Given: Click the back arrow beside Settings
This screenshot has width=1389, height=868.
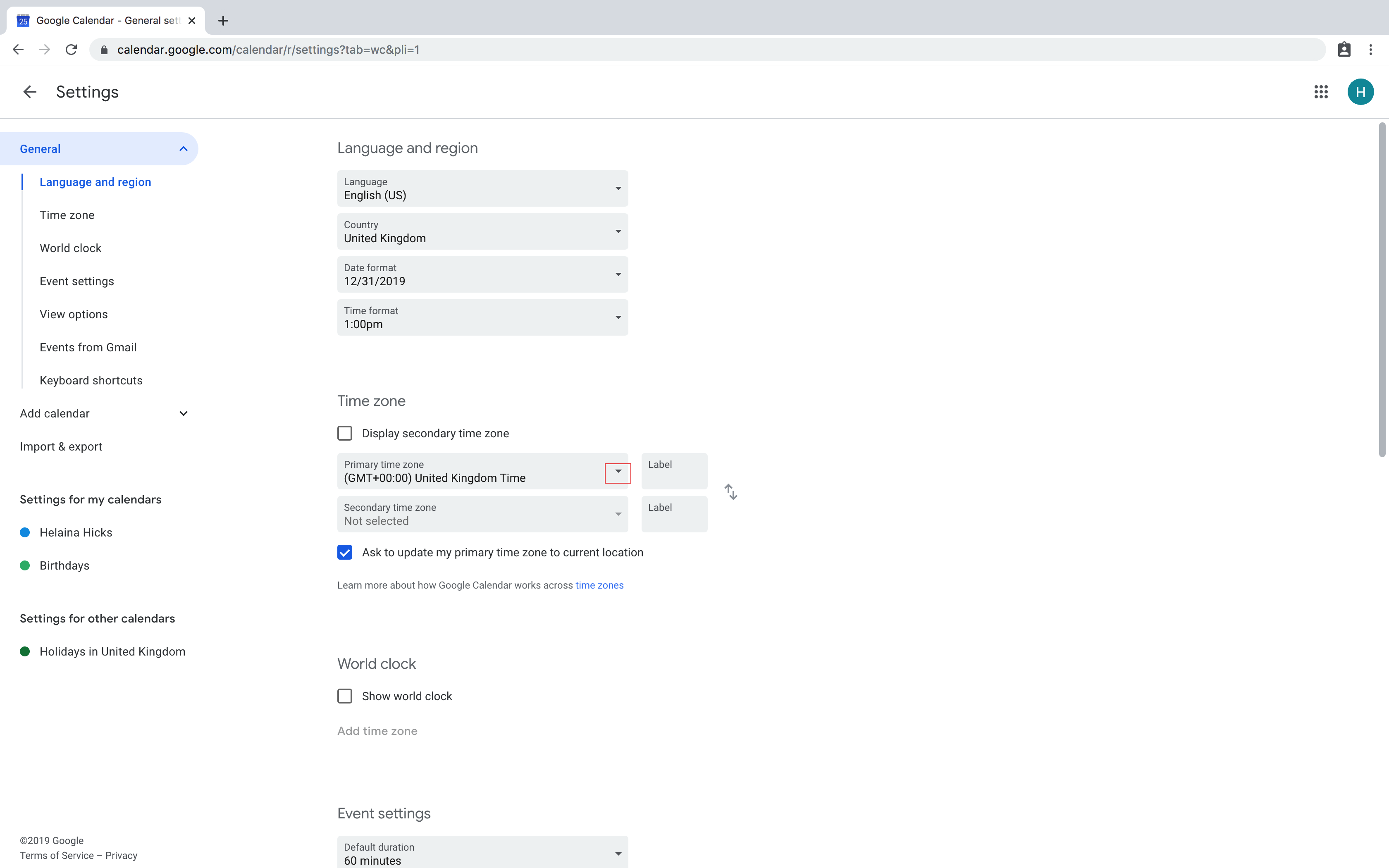Looking at the screenshot, I should tap(29, 92).
